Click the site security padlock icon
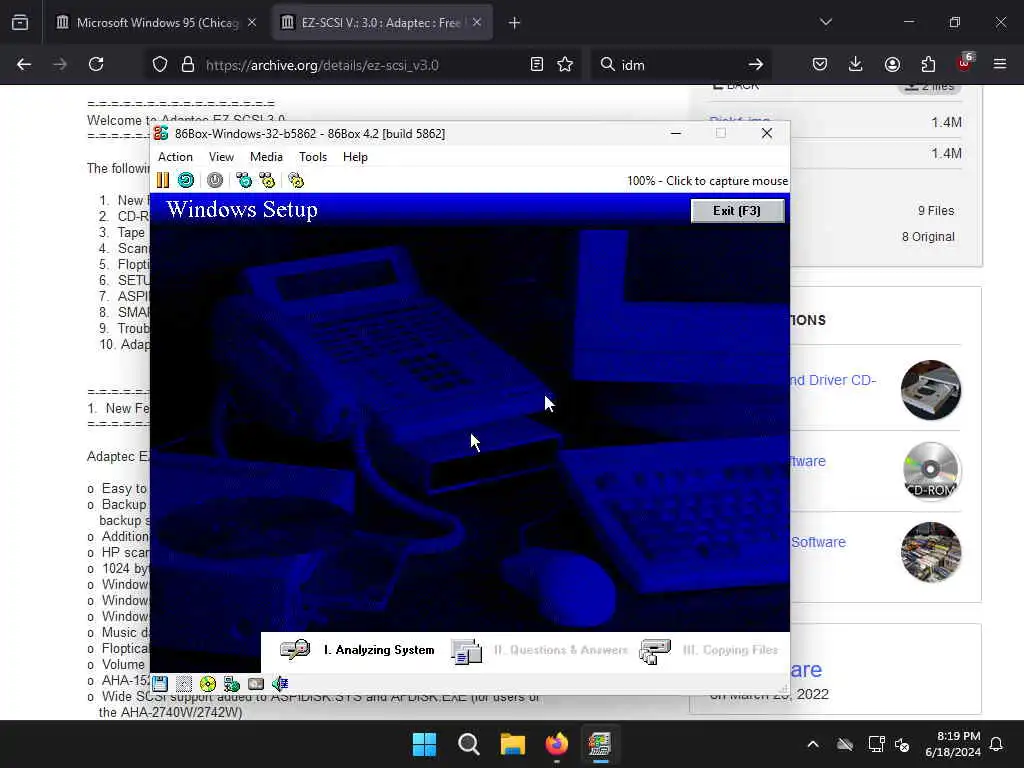The height and width of the screenshot is (768, 1024). pos(188,64)
